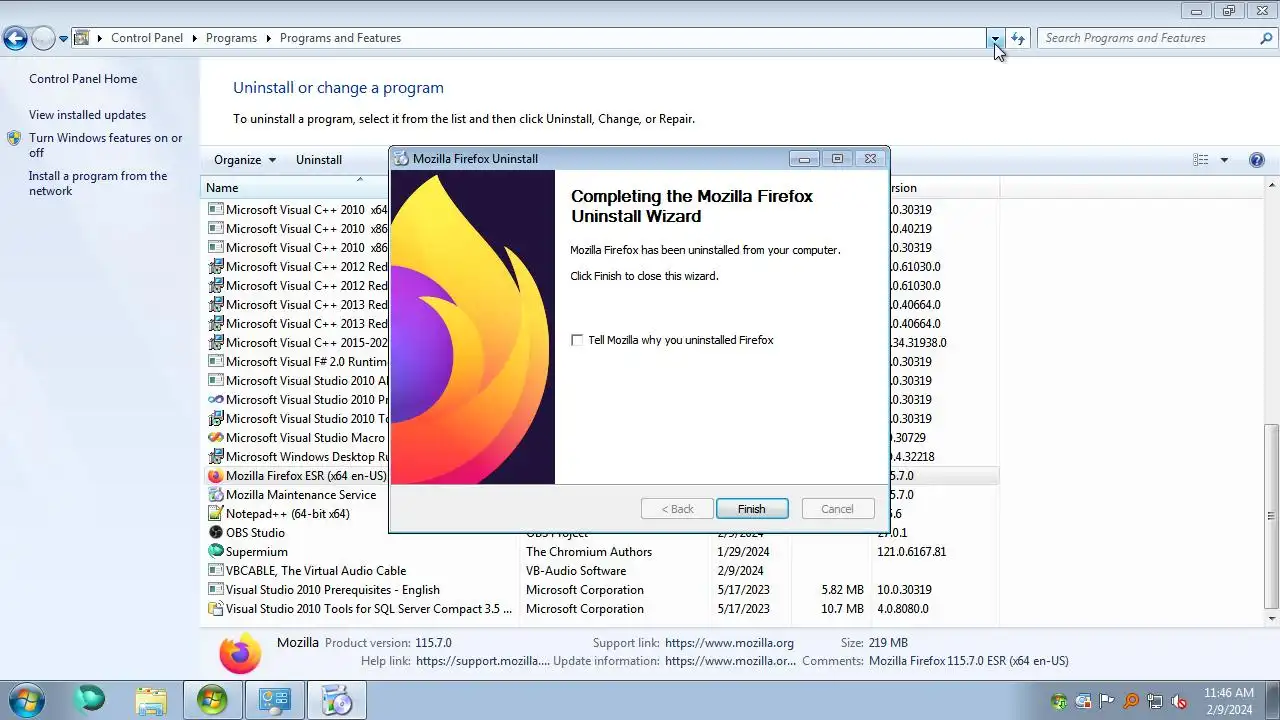Expand the address bar history dropdown
Image resolution: width=1280 pixels, height=720 pixels.
995,38
